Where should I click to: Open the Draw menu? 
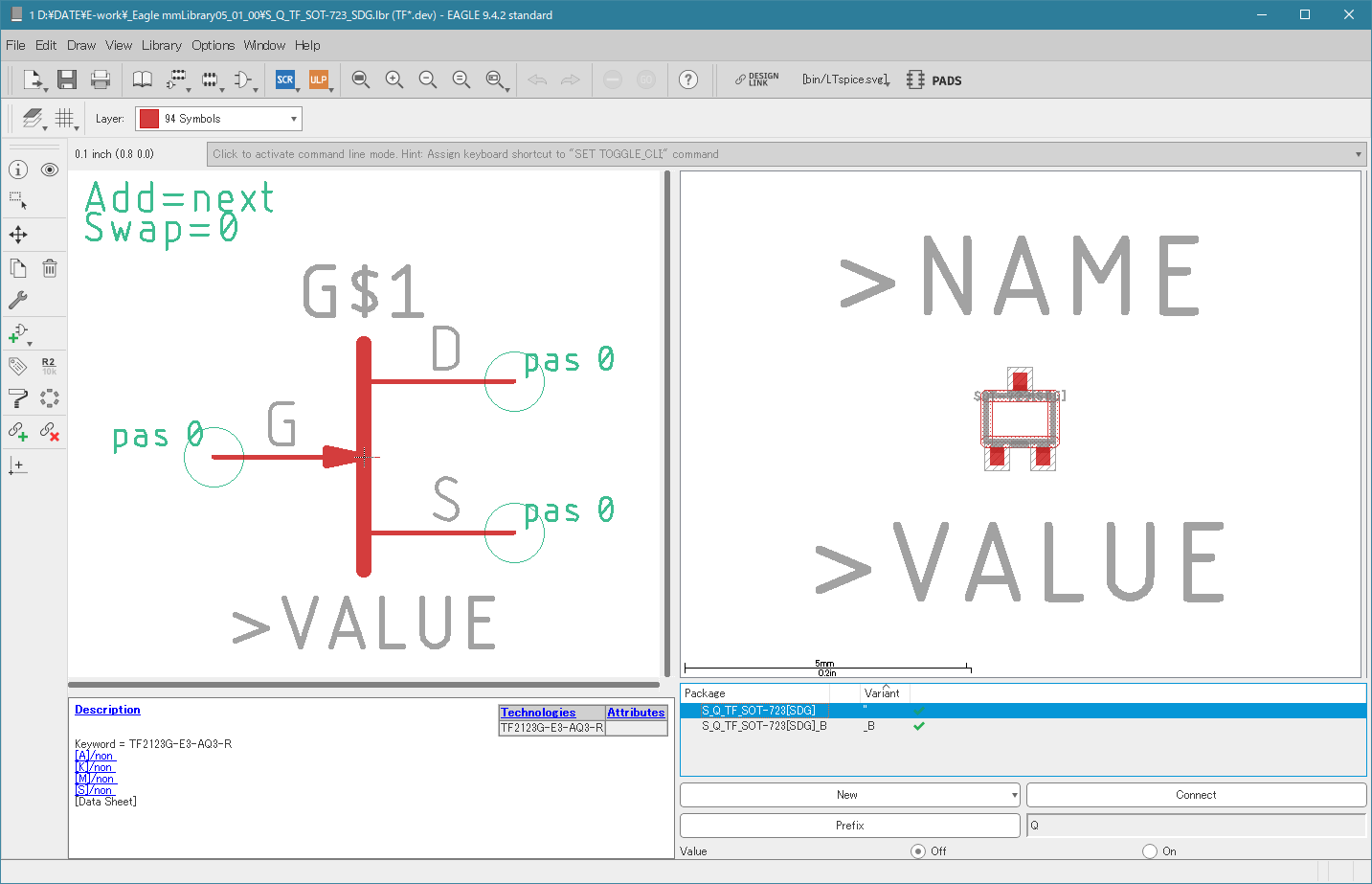click(81, 45)
